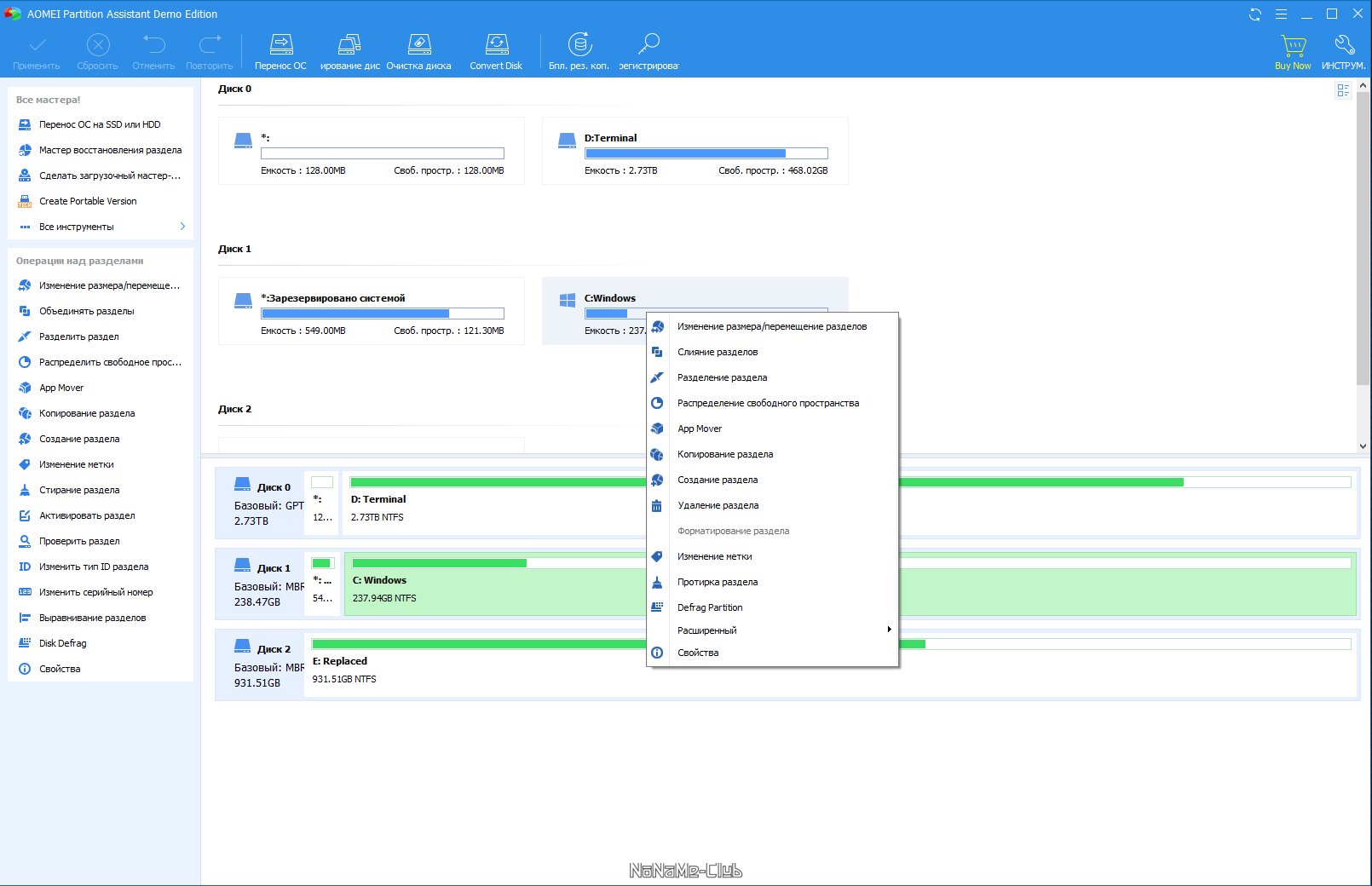
Task: Select Свойства in the context menu
Action: [x=698, y=653]
